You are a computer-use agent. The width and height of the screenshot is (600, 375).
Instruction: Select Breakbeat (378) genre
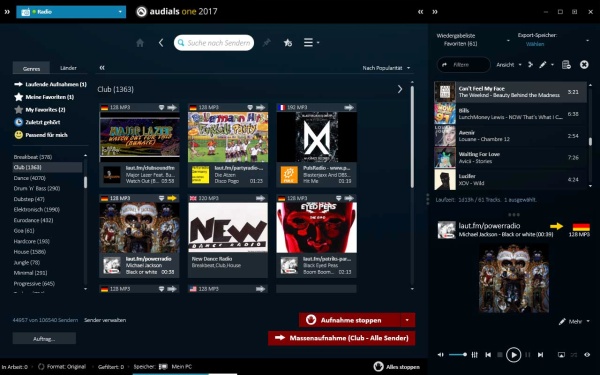33,157
